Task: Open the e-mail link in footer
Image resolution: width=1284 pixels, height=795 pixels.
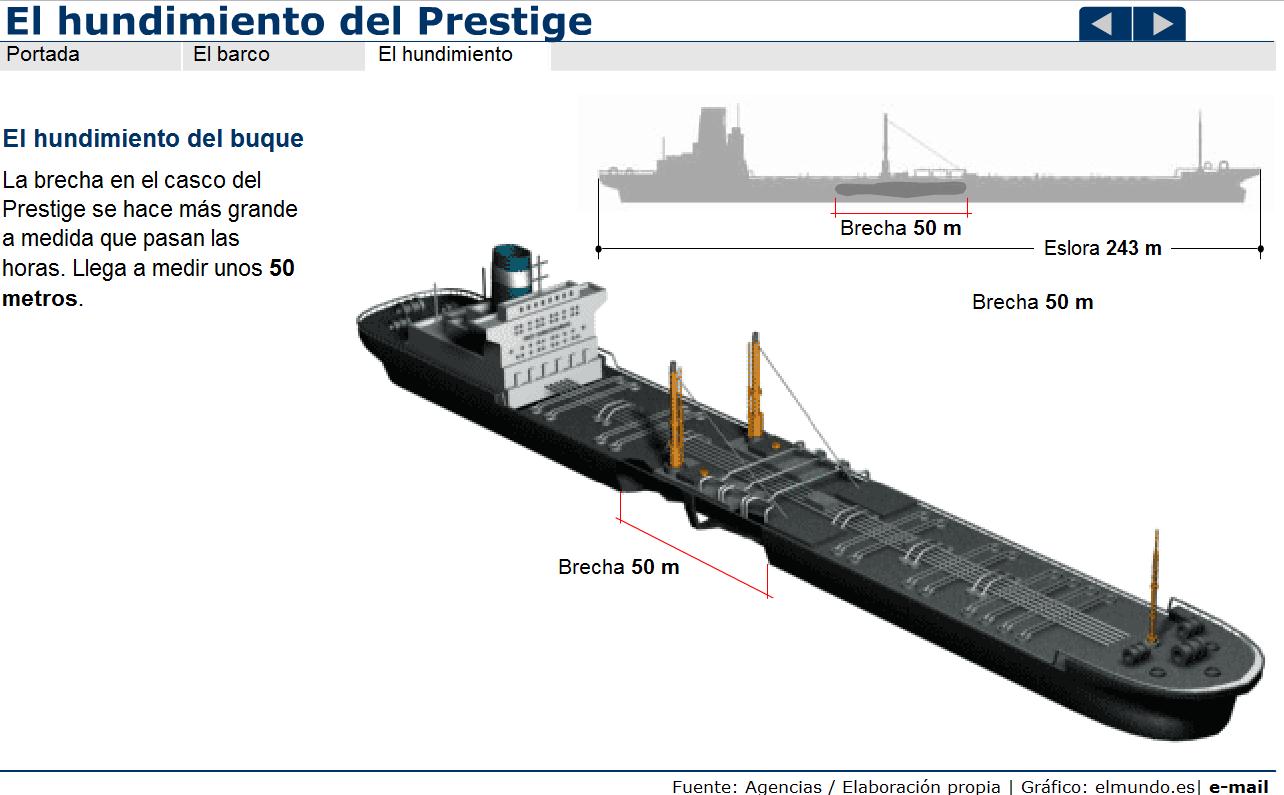Action: coord(1238,786)
